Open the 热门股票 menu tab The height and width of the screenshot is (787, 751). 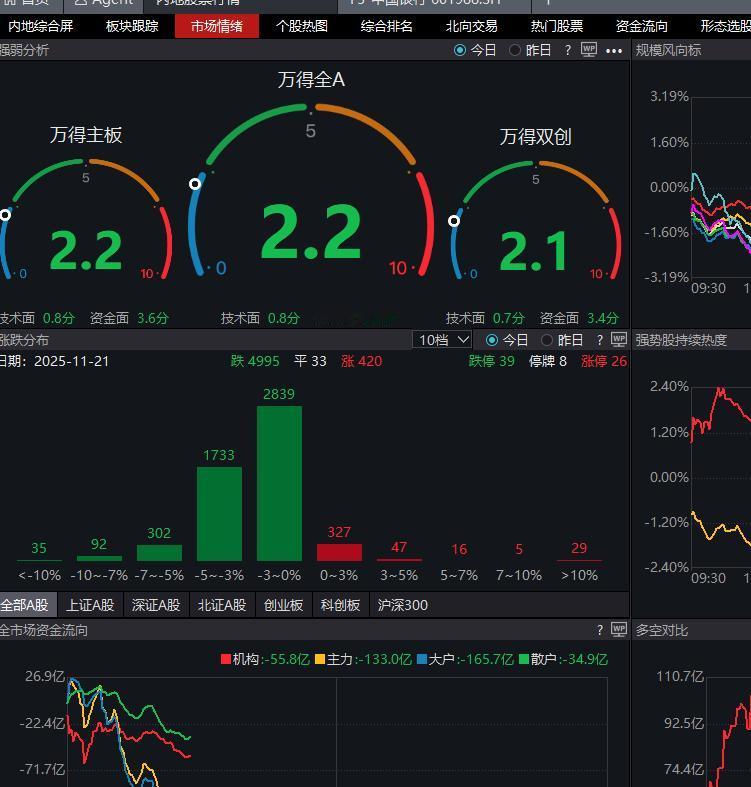(x=557, y=26)
